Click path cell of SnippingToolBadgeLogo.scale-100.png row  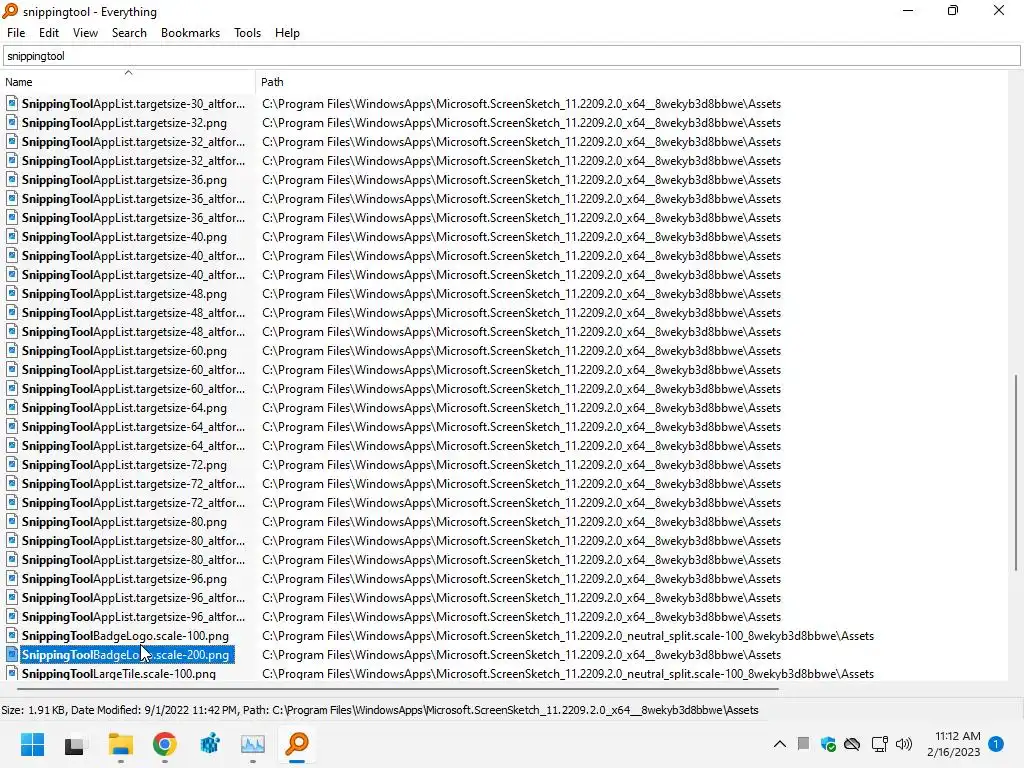(568, 635)
